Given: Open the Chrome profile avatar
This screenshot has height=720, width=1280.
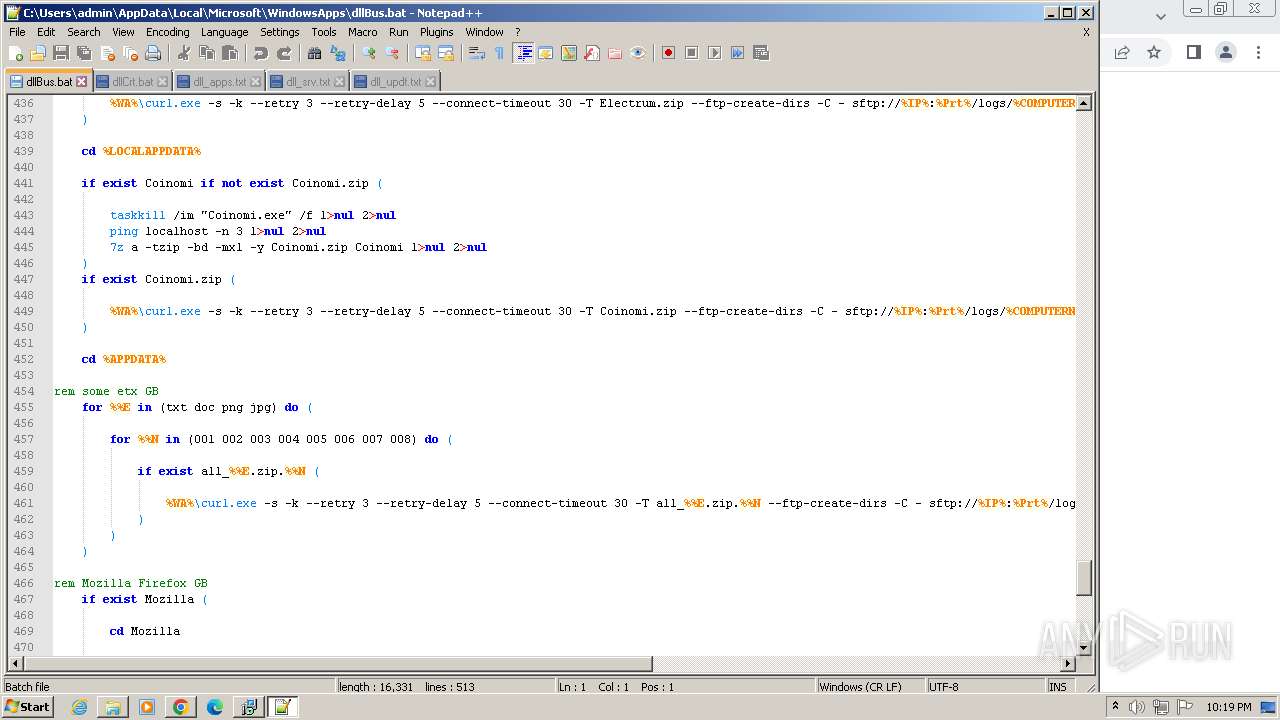Looking at the screenshot, I should pyautogui.click(x=1226, y=52).
